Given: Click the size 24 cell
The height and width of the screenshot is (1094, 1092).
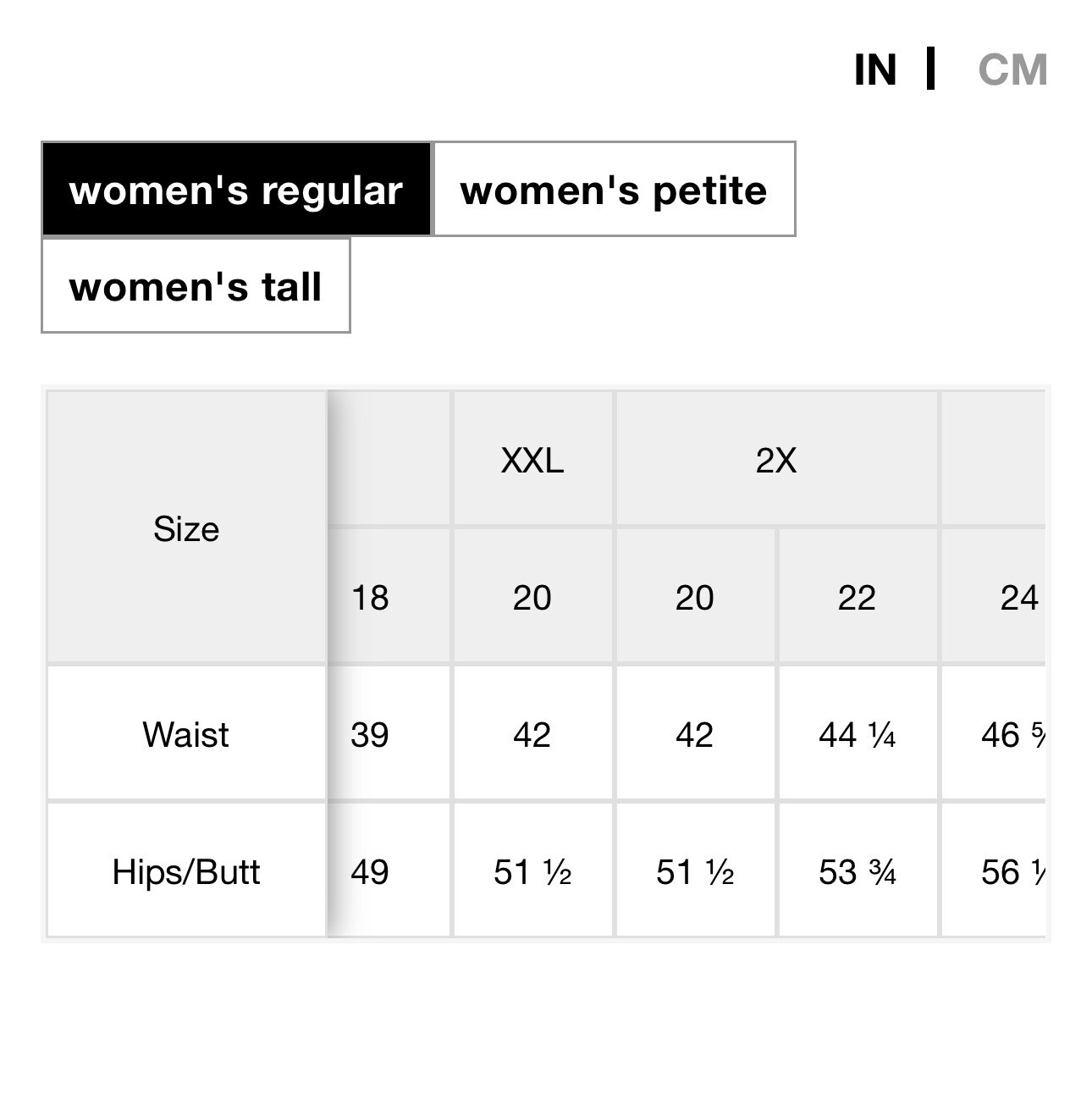Looking at the screenshot, I should (x=1016, y=598).
